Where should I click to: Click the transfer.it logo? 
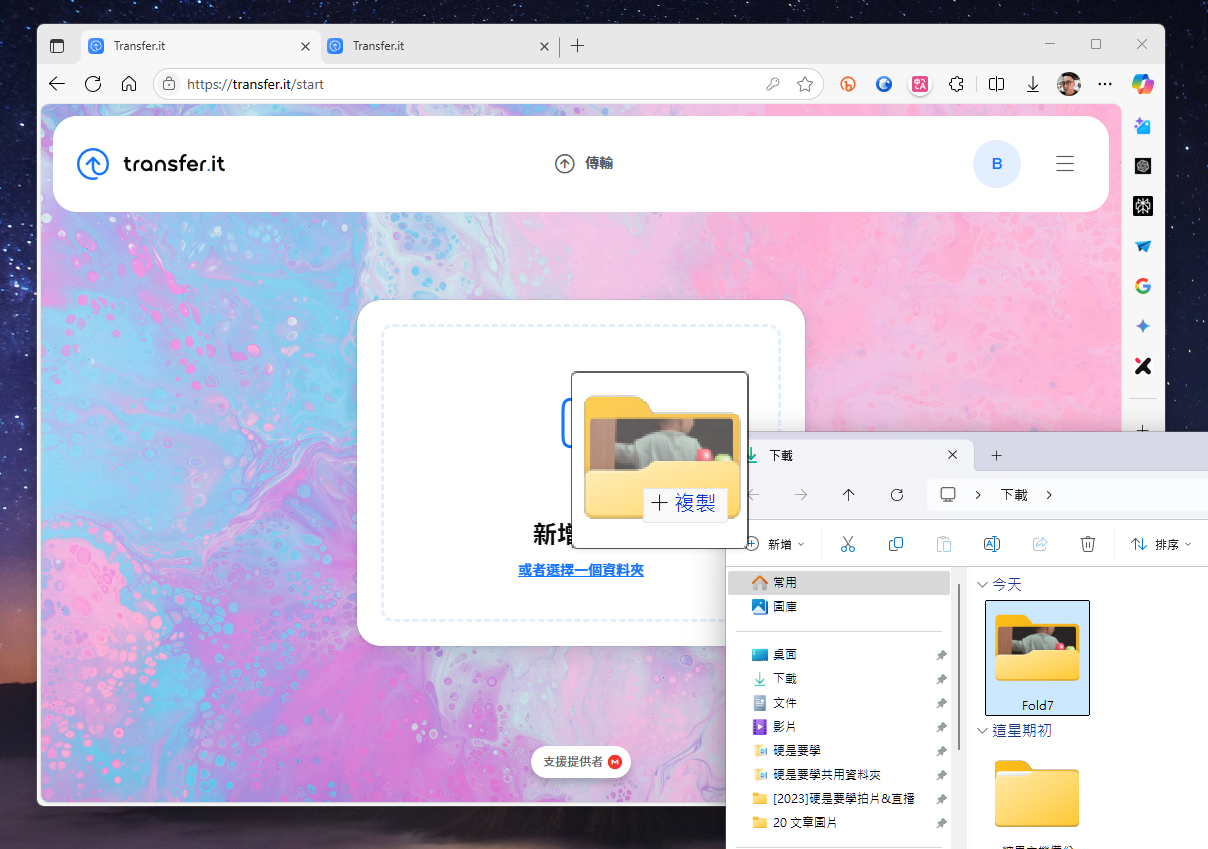[x=151, y=163]
